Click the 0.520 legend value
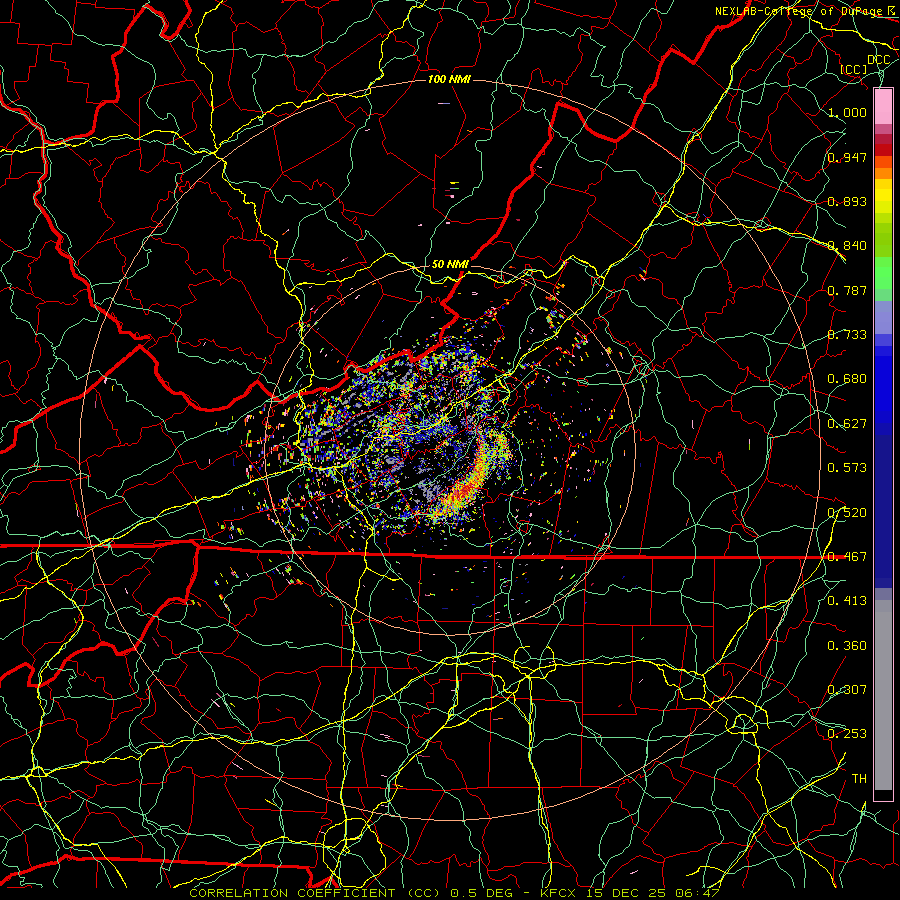 847,513
